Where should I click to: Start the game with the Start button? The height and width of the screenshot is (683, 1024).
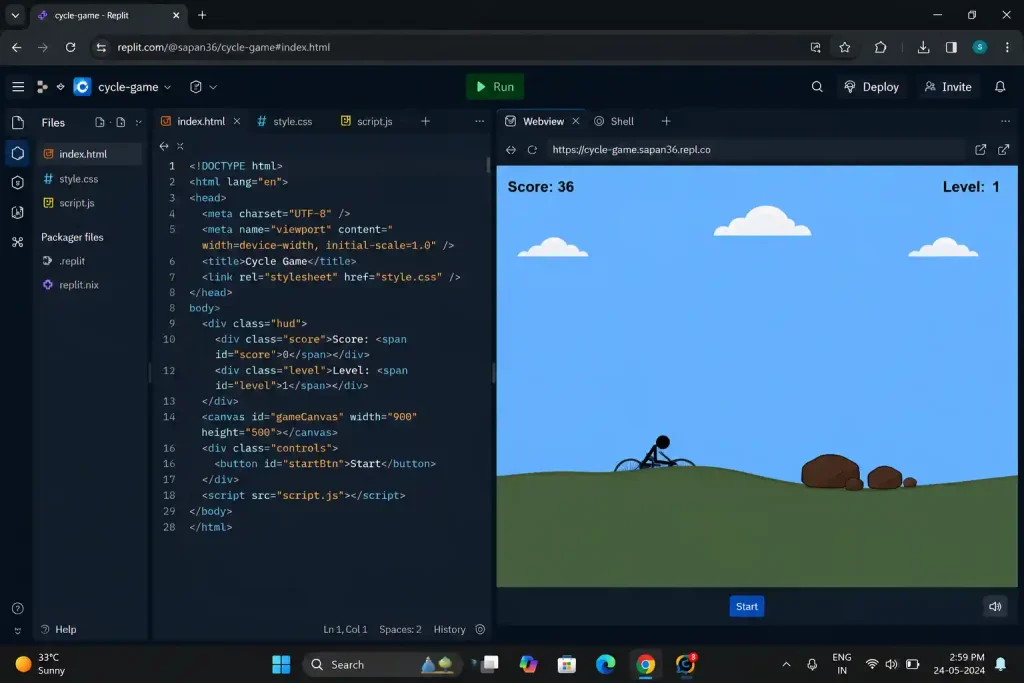tap(746, 607)
